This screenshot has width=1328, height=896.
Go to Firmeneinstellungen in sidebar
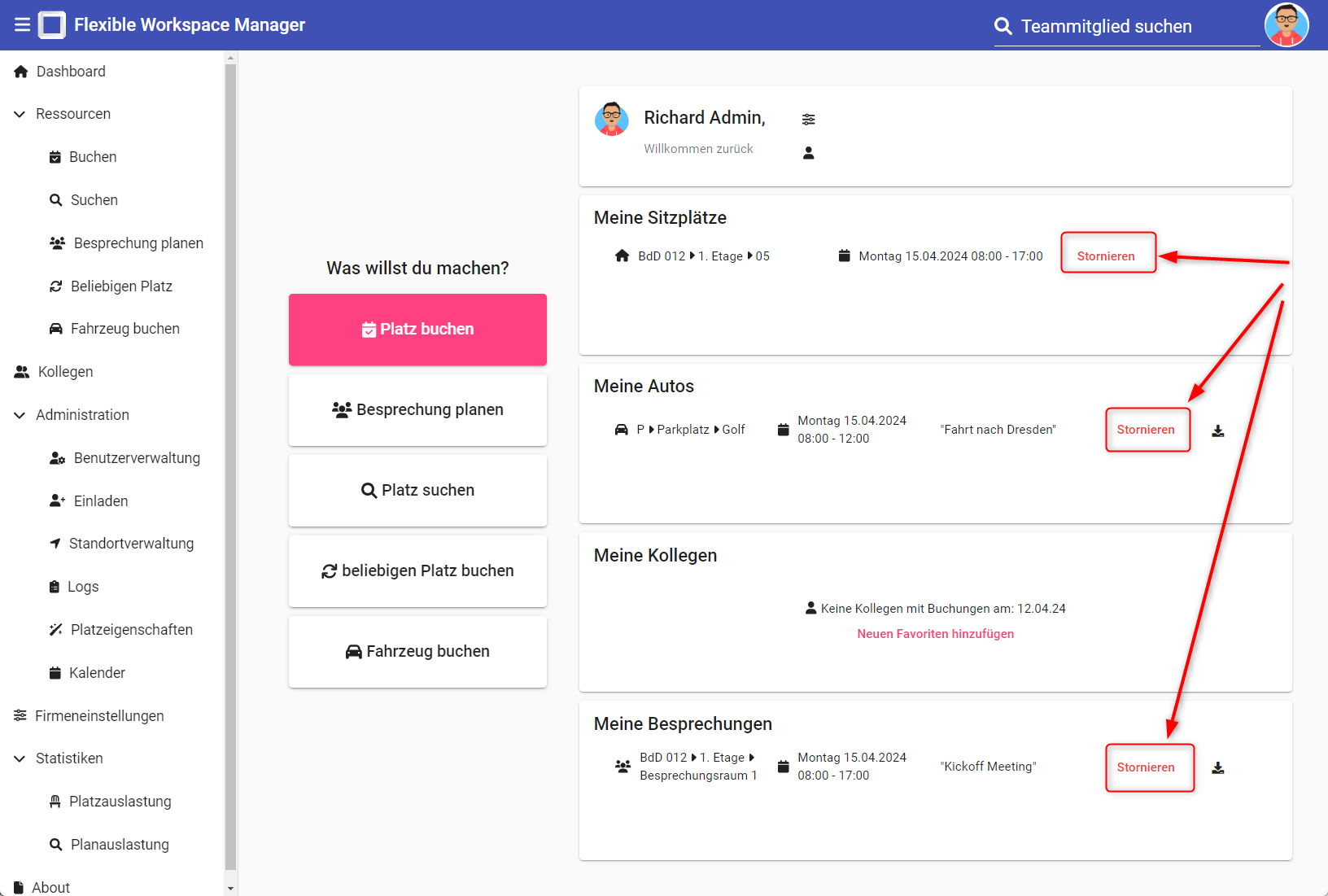tap(99, 716)
